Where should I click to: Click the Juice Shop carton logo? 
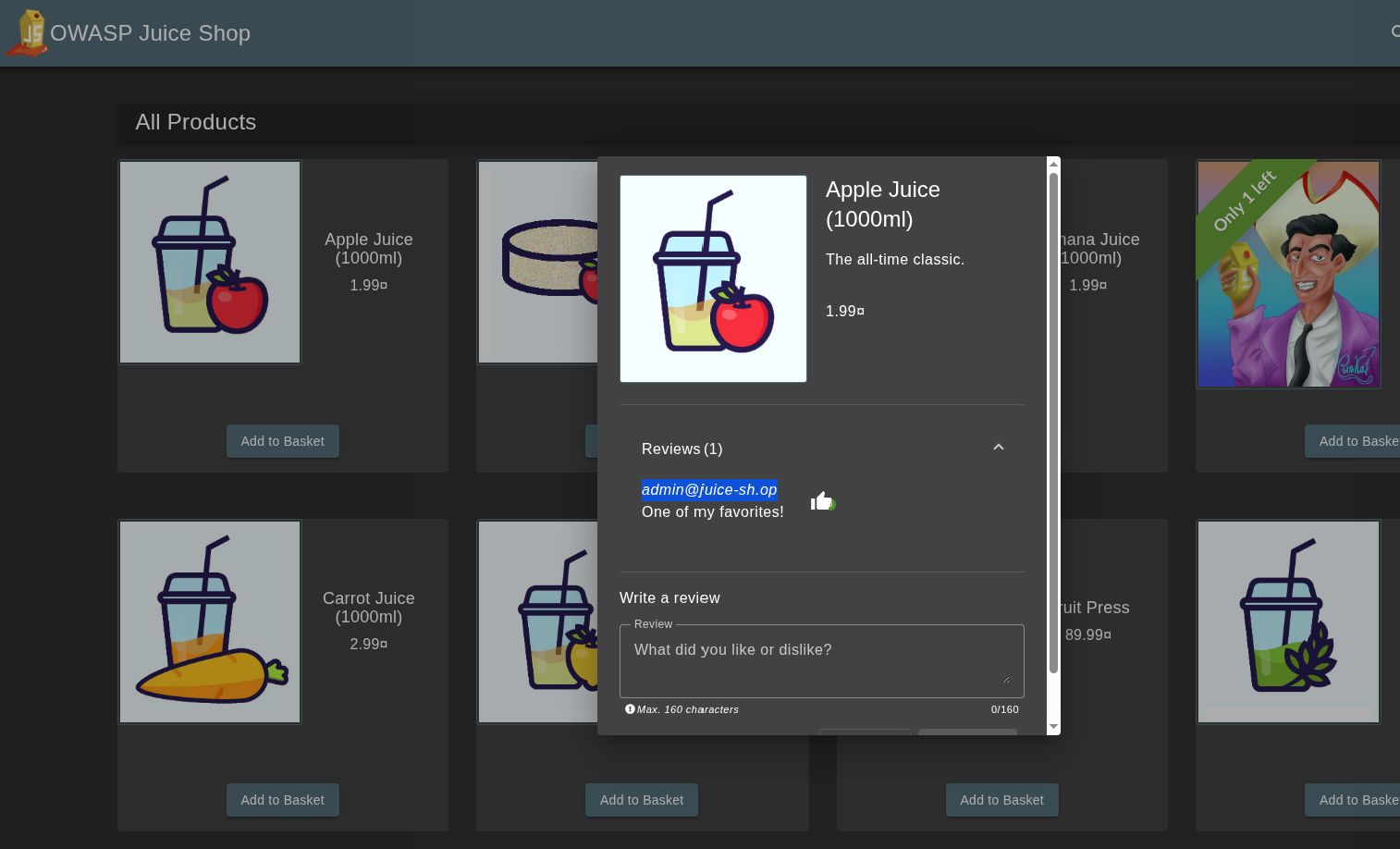(28, 33)
